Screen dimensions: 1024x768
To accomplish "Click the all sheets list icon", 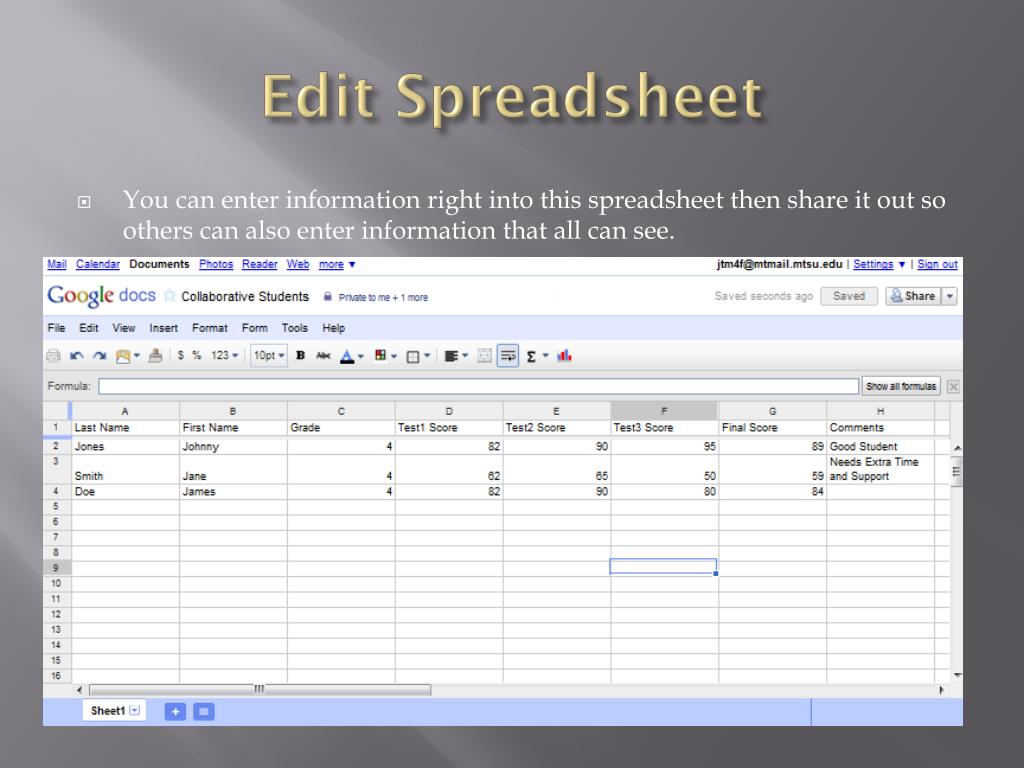I will (204, 712).
